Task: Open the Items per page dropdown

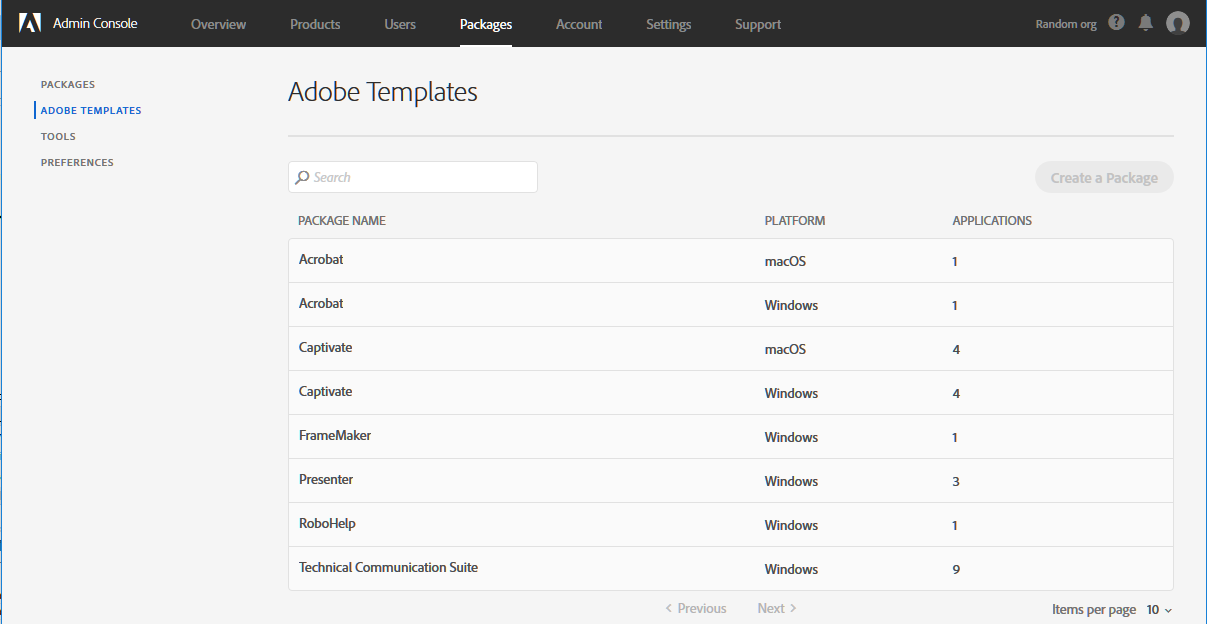Action: tap(1159, 609)
